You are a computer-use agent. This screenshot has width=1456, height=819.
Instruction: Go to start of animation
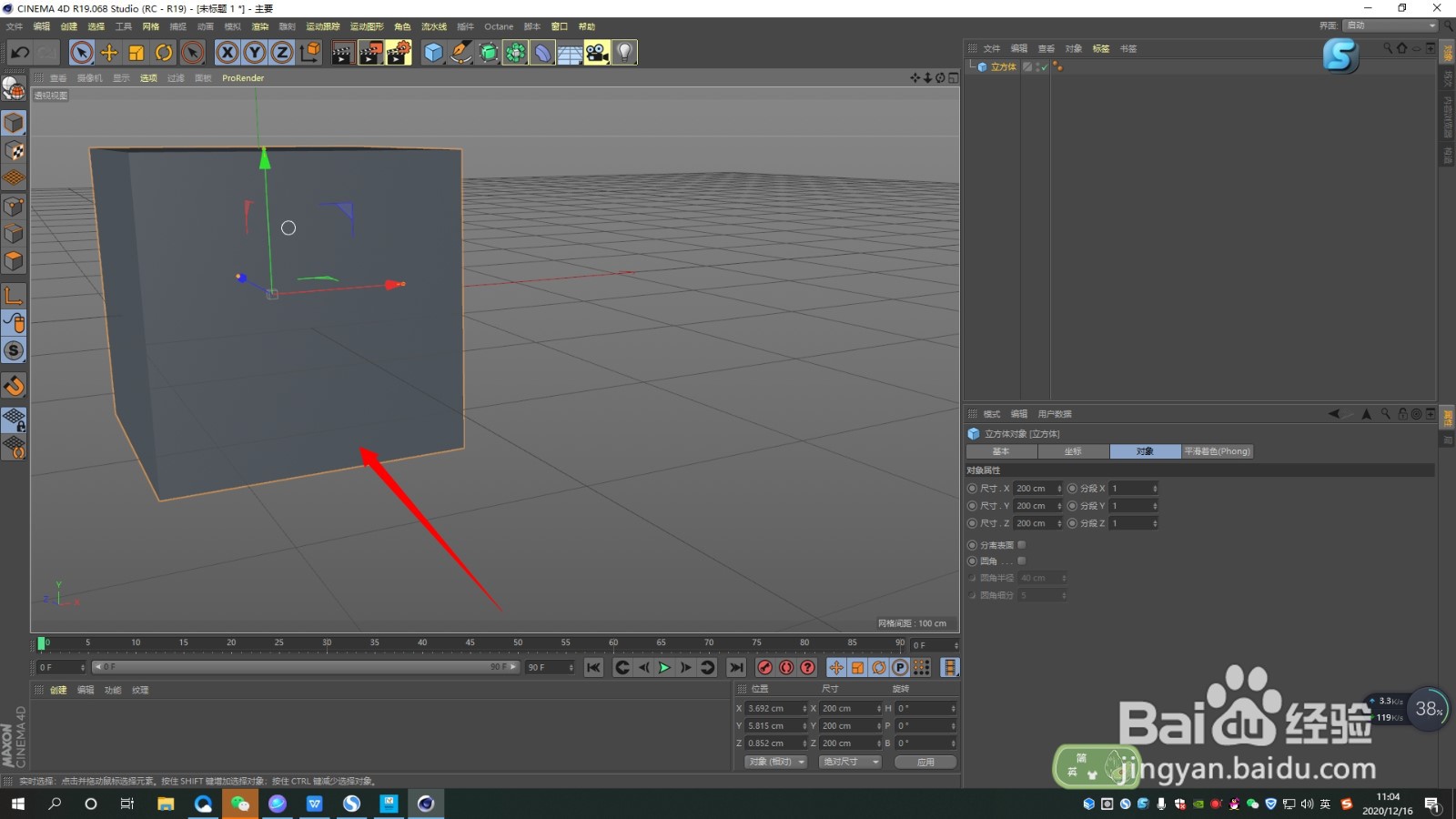pos(594,668)
